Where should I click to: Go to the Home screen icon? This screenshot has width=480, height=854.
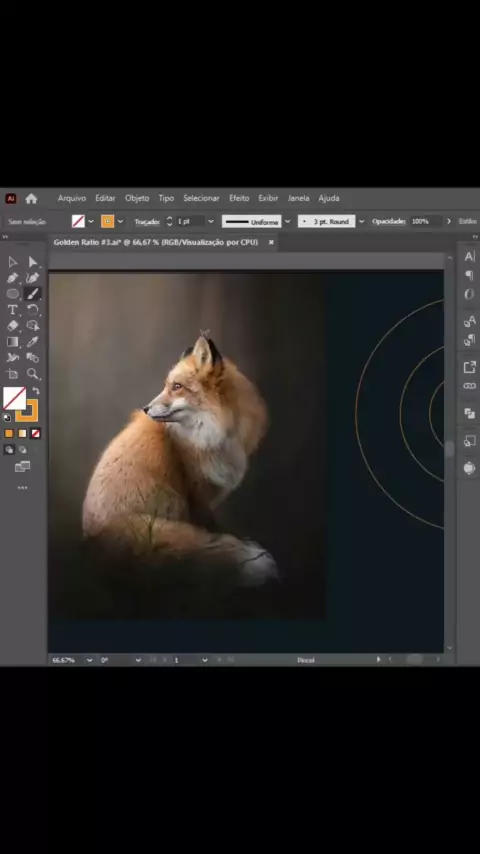pos(31,199)
